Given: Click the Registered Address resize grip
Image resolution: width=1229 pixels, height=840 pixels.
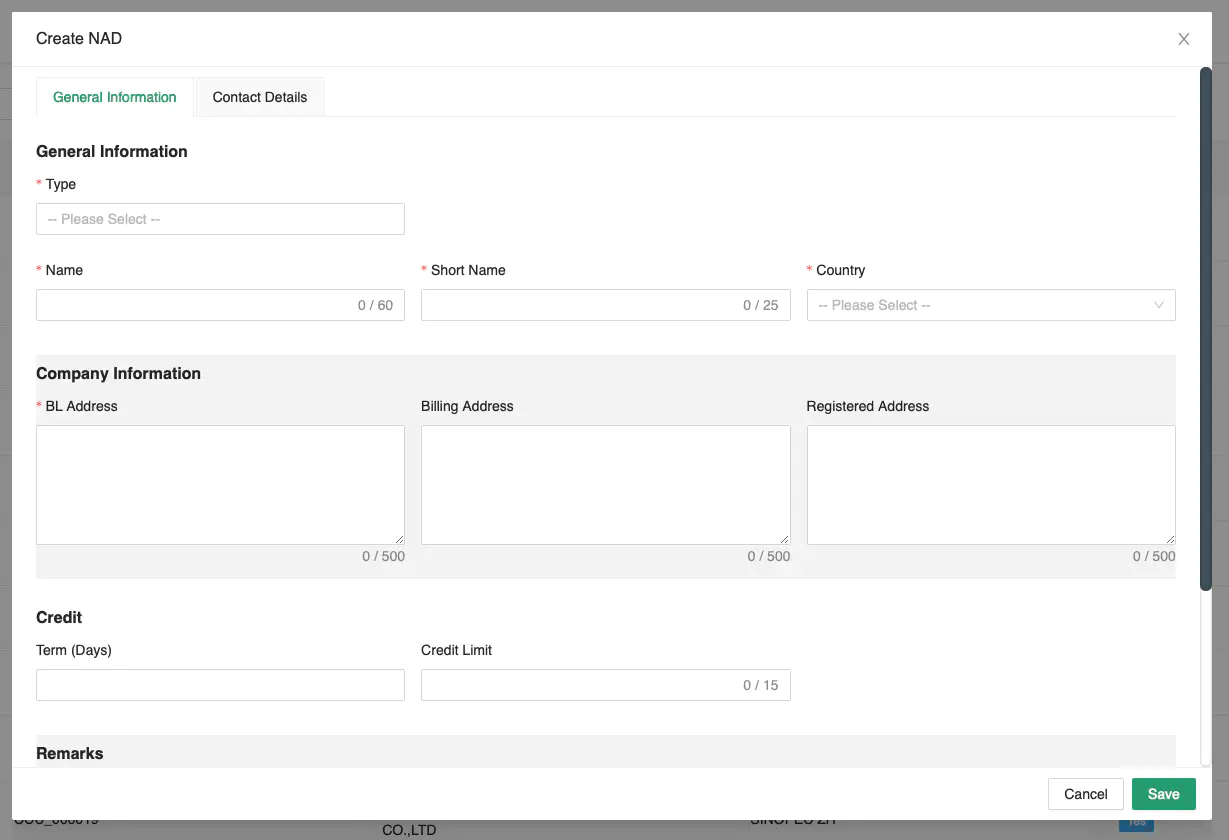Looking at the screenshot, I should [x=1169, y=539].
